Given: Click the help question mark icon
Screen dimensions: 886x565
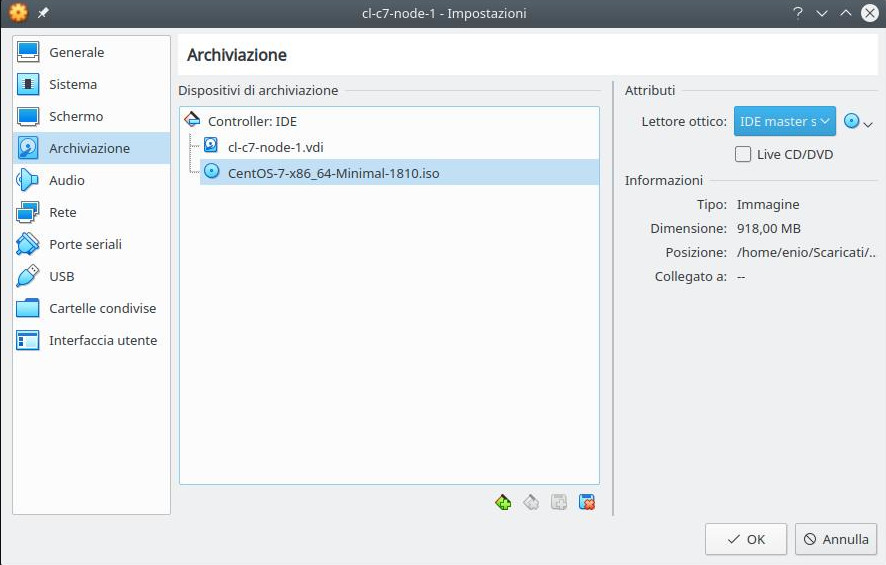Looking at the screenshot, I should coord(798,13).
